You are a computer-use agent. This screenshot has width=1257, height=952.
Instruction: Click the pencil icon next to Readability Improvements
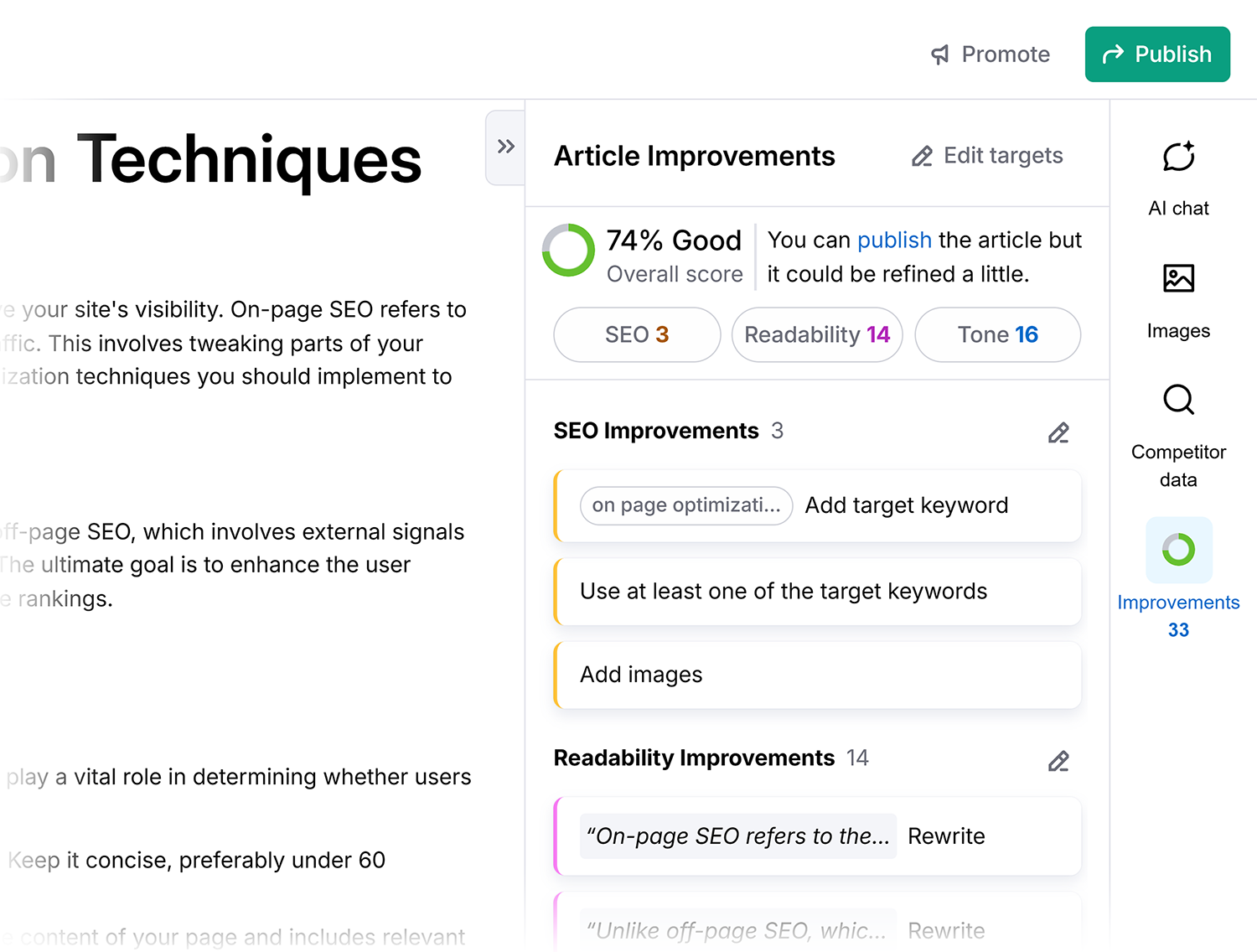coord(1058,761)
